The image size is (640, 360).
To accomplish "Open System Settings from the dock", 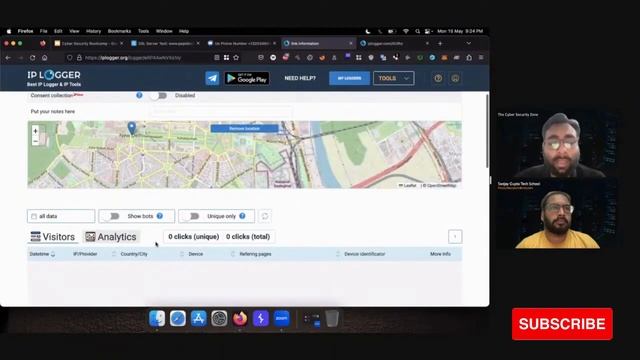I will pyautogui.click(x=219, y=318).
